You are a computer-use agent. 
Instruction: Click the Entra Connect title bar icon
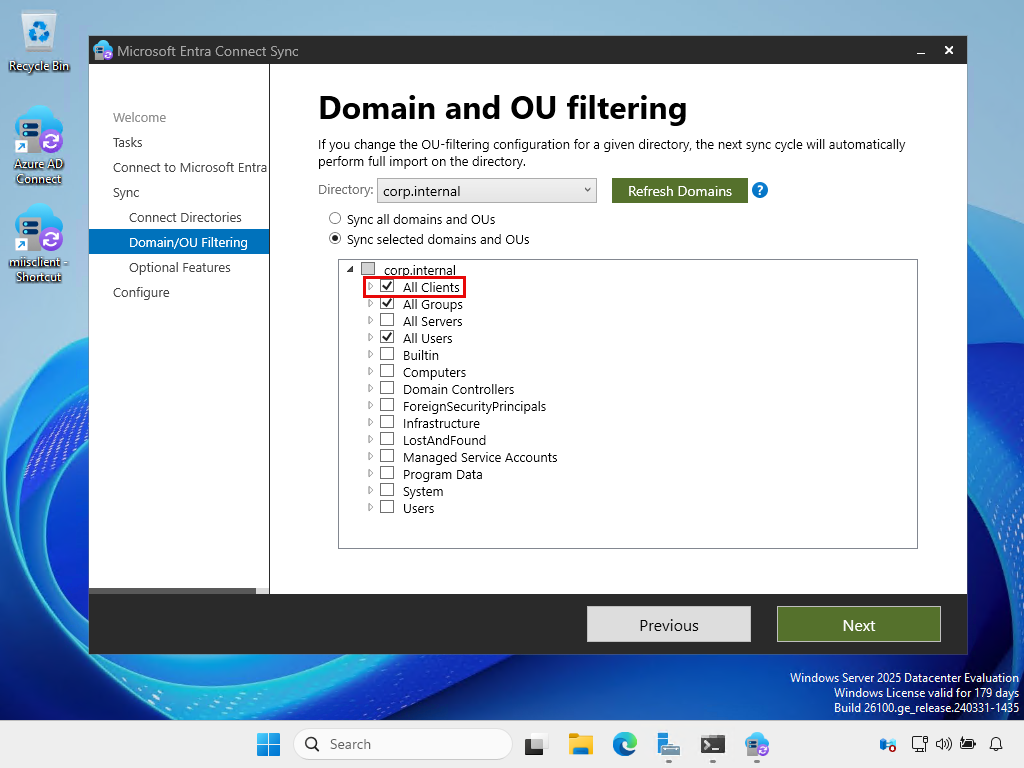point(103,50)
